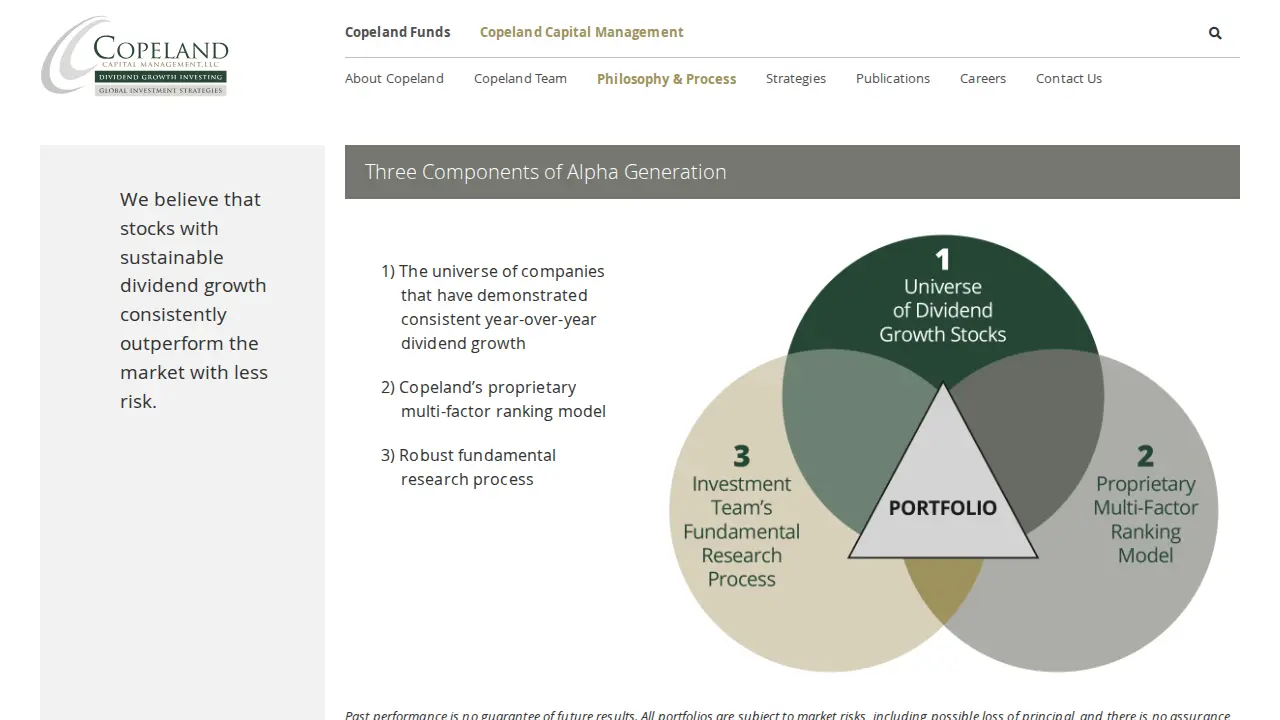This screenshot has width=1280, height=720.
Task: Go to Contact Us page
Action: click(x=1069, y=78)
